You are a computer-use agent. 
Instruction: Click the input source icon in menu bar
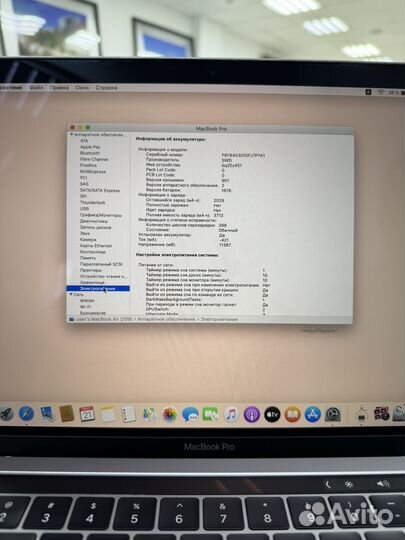(368, 92)
